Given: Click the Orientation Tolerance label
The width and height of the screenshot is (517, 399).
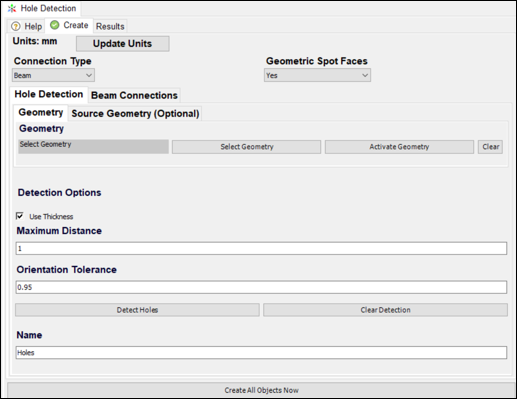Looking at the screenshot, I should [x=67, y=269].
